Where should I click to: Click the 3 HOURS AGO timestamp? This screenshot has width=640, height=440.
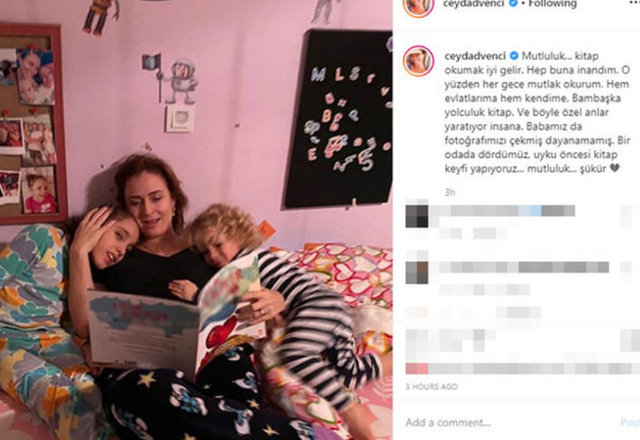pyautogui.click(x=431, y=387)
